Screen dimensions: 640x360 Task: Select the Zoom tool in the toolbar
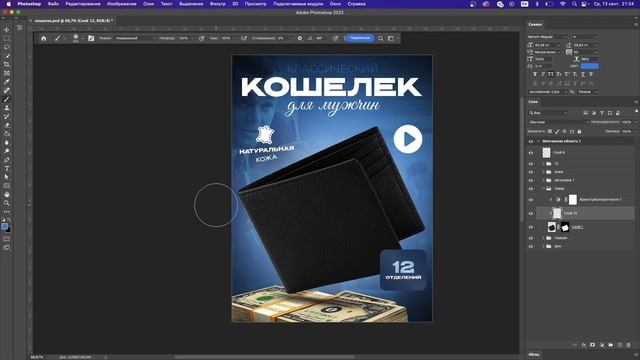click(x=7, y=203)
